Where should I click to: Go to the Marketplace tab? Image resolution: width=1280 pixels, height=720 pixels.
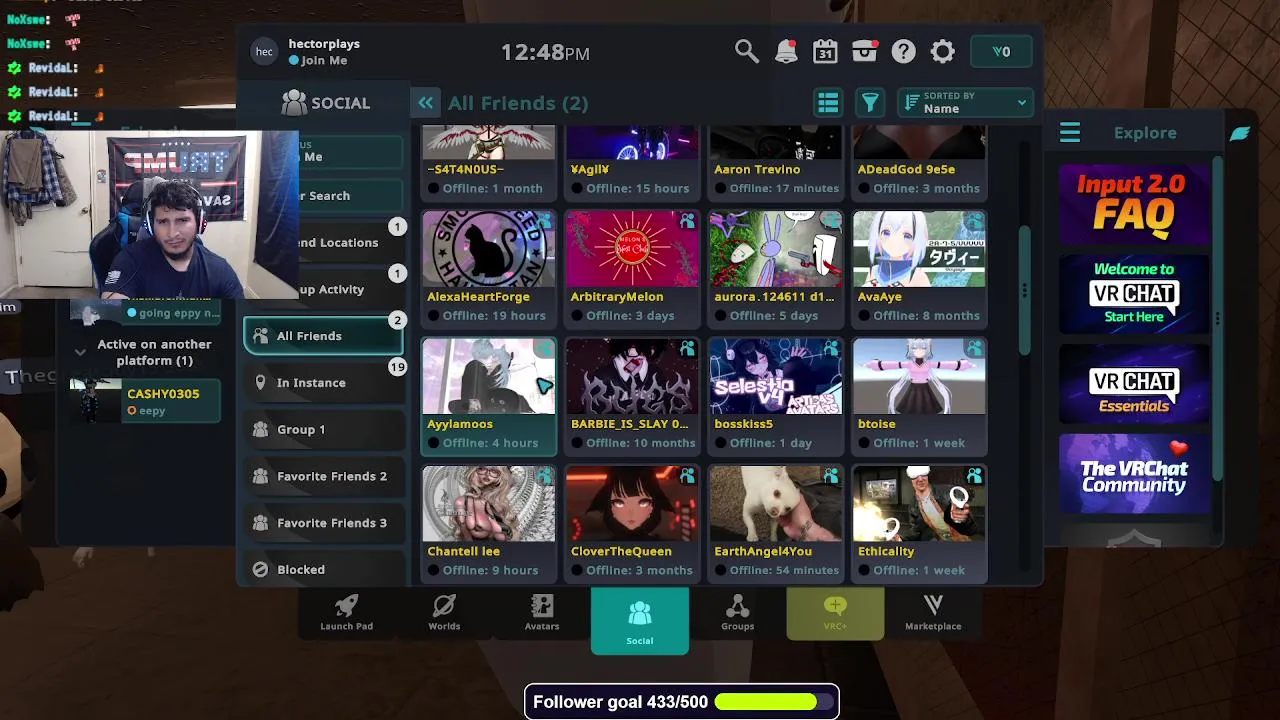click(933, 613)
